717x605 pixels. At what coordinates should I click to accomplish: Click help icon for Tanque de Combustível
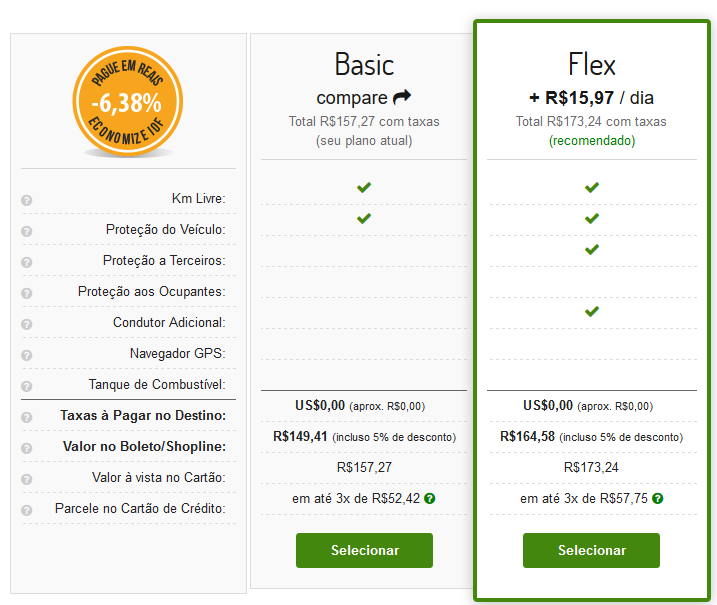coord(27,386)
